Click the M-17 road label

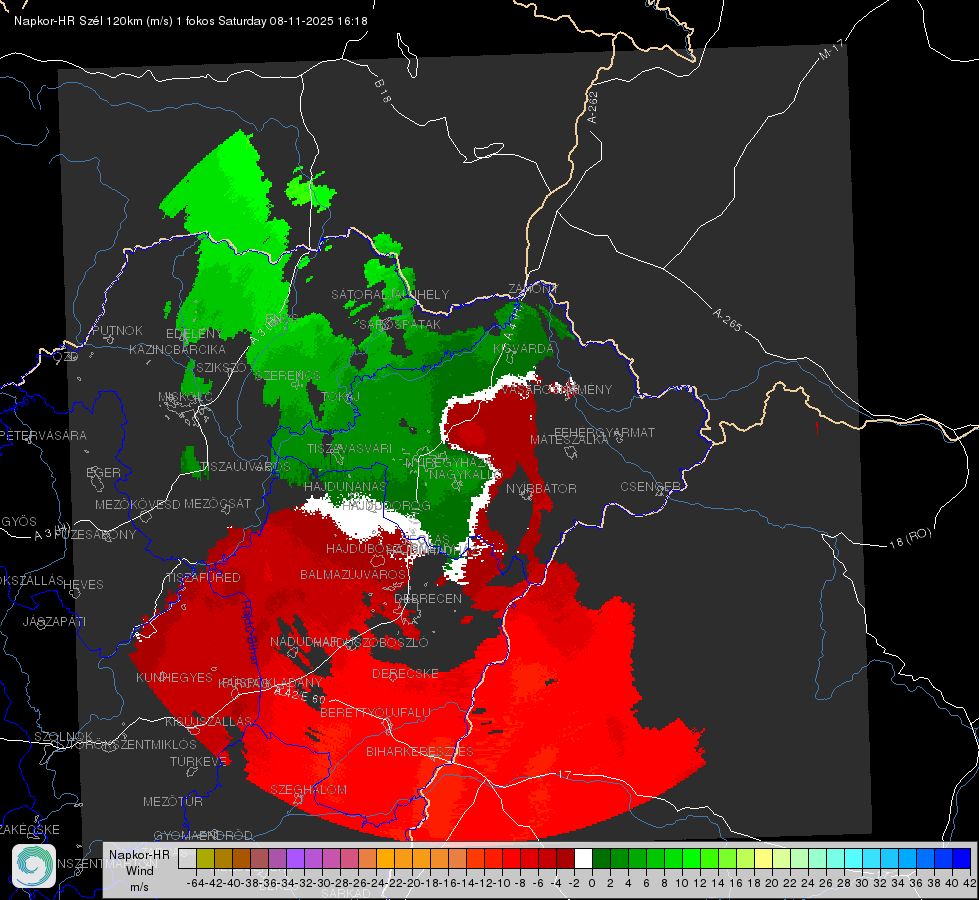pos(831,49)
